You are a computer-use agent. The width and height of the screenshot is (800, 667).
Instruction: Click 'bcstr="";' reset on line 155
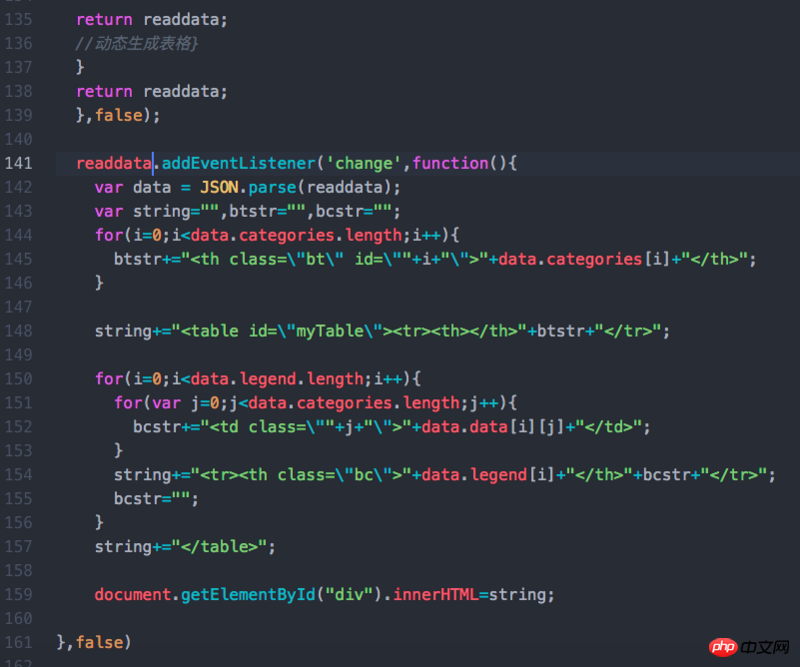click(x=156, y=499)
